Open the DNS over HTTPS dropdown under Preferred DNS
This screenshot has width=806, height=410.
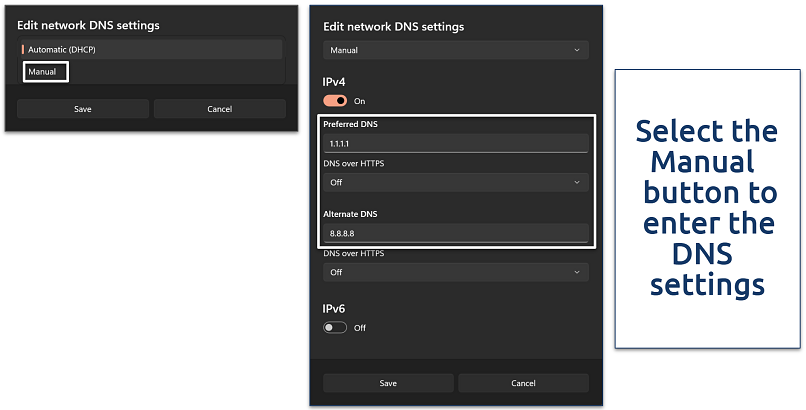[455, 183]
